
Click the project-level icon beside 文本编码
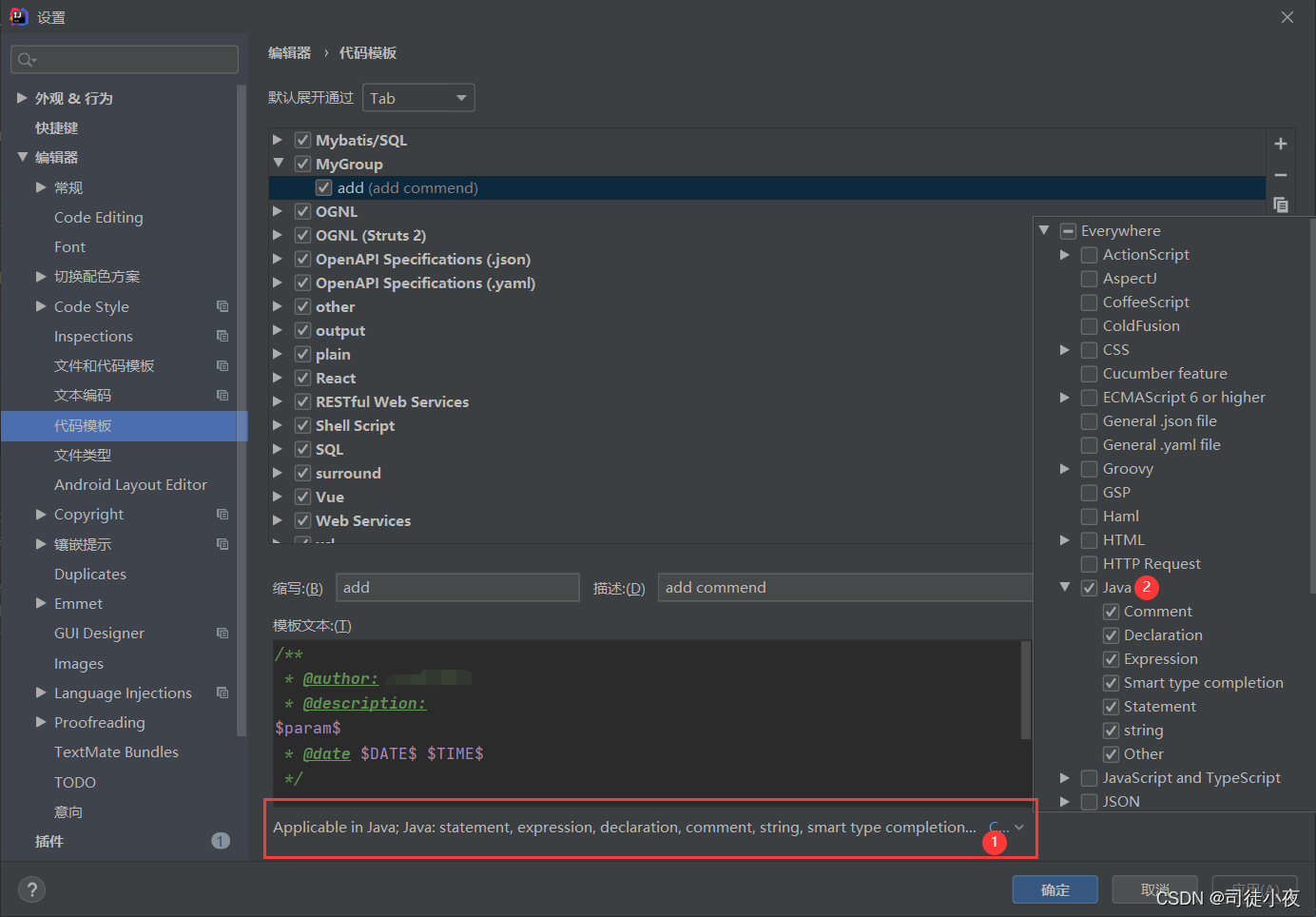(223, 395)
